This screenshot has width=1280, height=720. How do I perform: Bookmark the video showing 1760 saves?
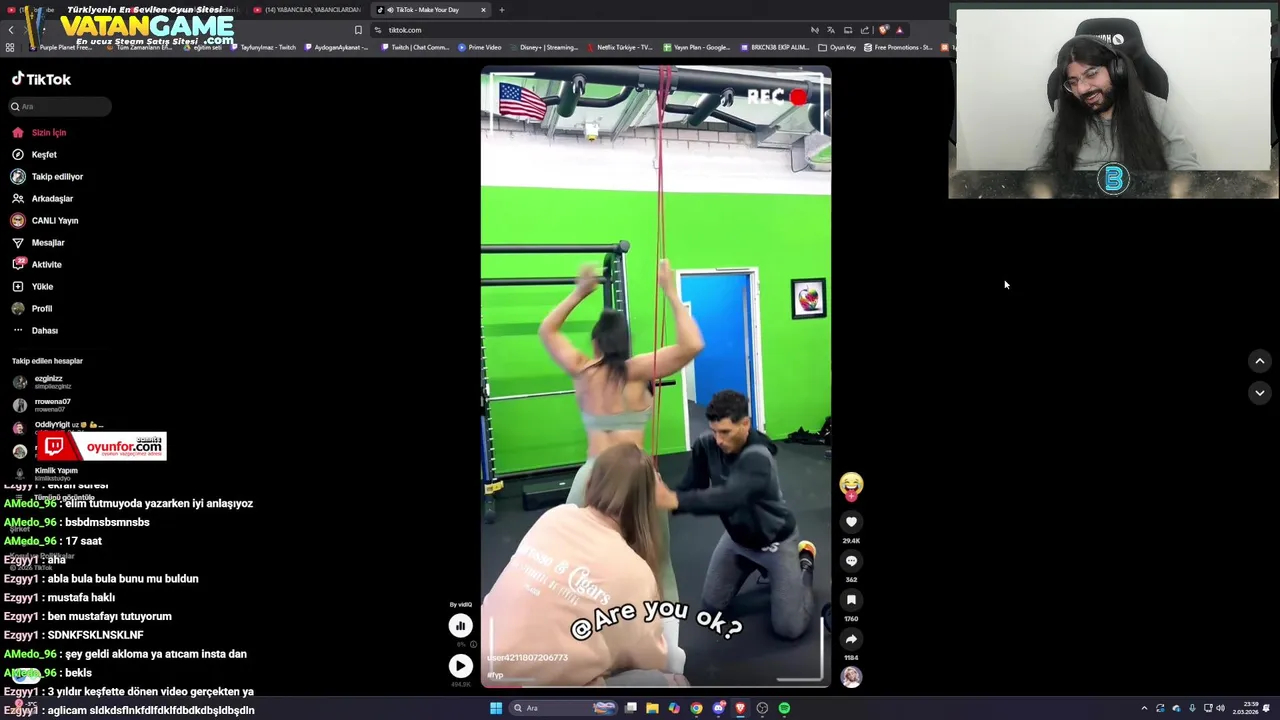pyautogui.click(x=851, y=600)
